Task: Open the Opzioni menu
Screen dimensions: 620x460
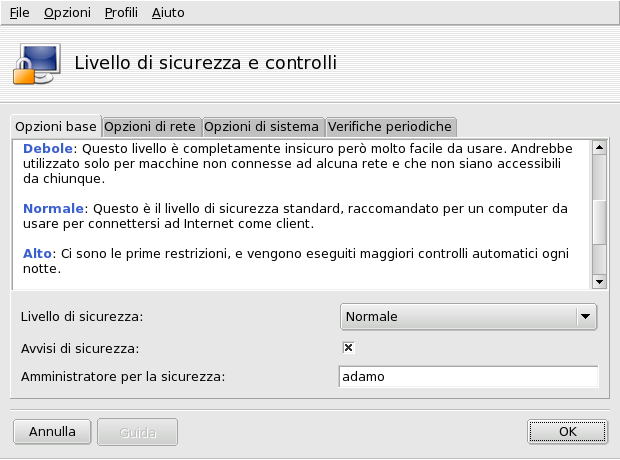Action: tap(67, 13)
